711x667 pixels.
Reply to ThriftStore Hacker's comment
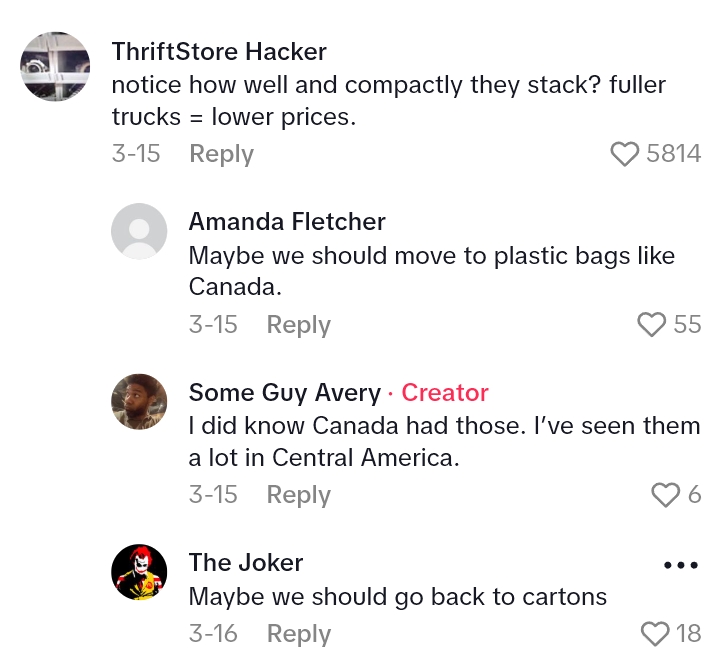(221, 154)
